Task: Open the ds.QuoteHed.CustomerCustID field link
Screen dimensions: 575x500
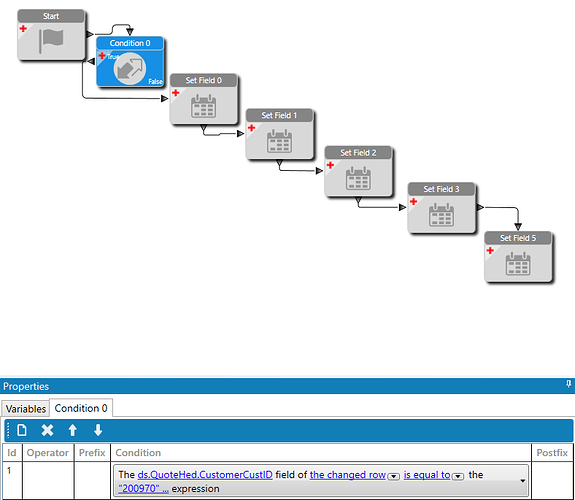Action: (205, 475)
